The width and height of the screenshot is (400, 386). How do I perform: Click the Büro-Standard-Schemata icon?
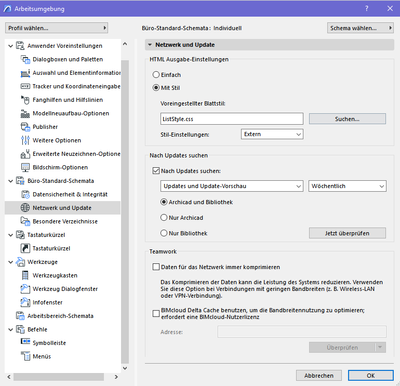coord(20,181)
